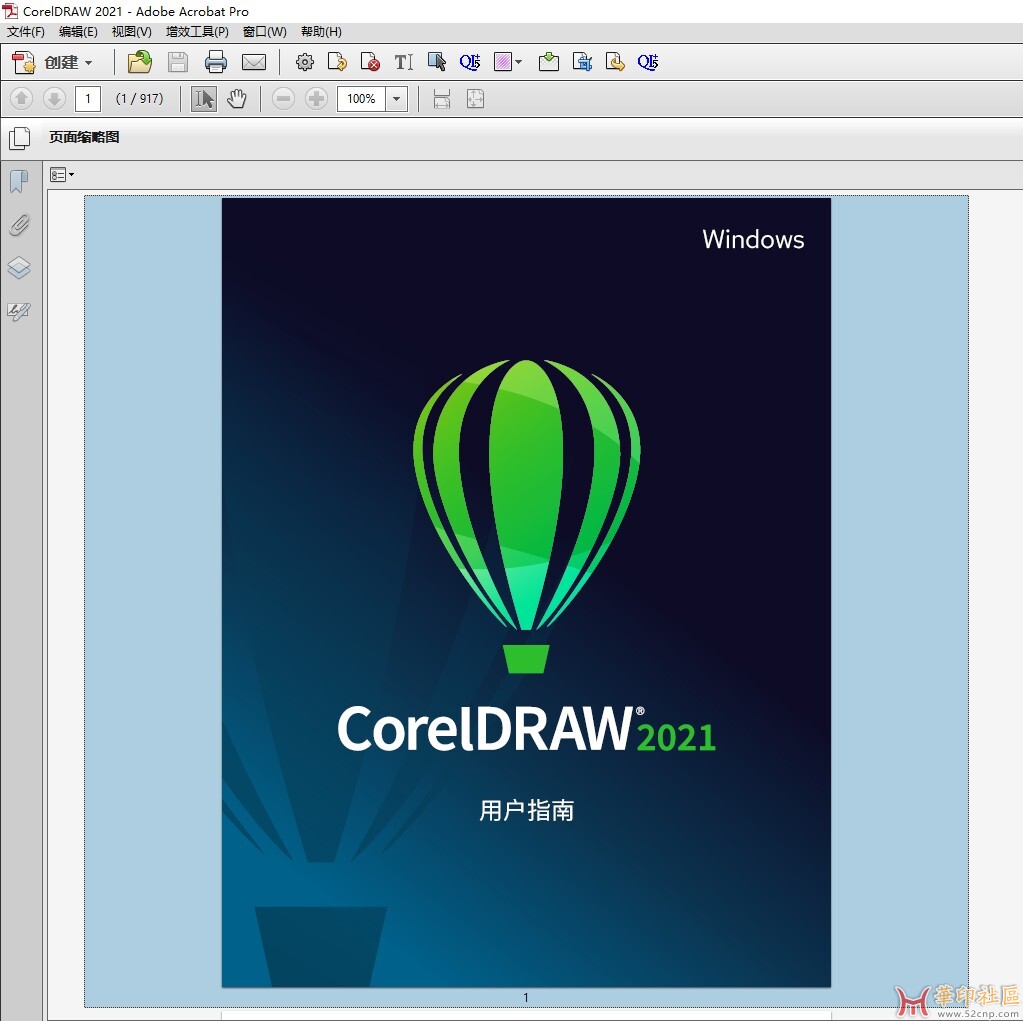Screen dimensions: 1023x1021
Task: Click the fit one full page icon
Action: pyautogui.click(x=476, y=99)
